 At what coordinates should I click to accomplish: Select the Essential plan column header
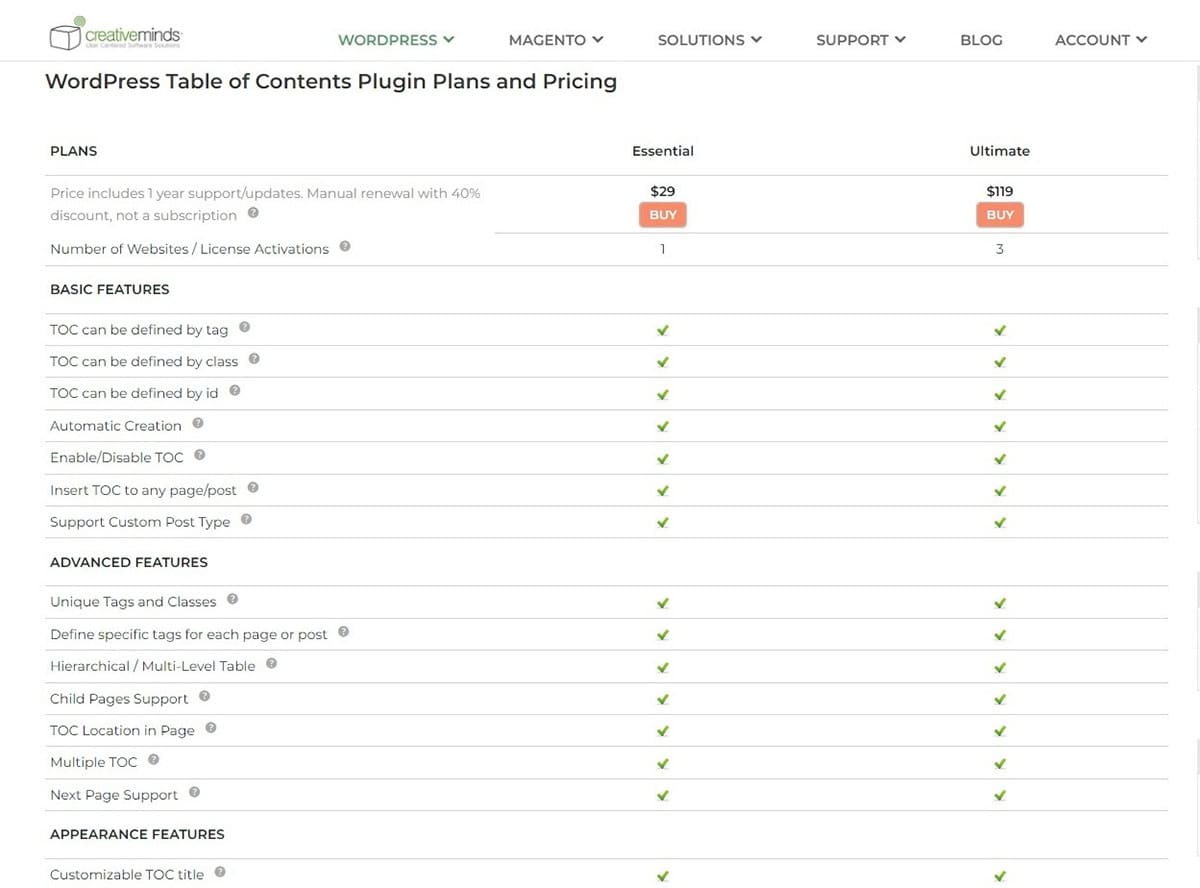click(663, 151)
